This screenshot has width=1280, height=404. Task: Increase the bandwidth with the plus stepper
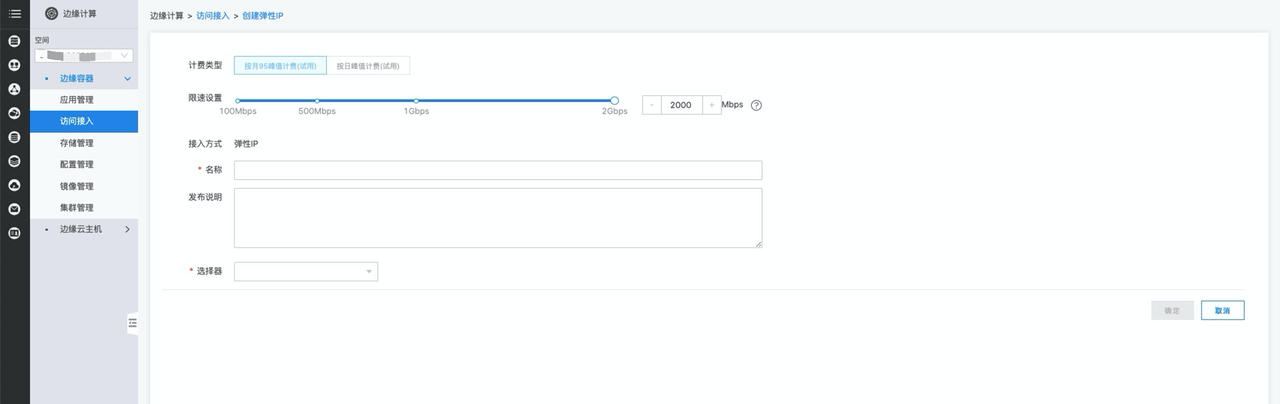click(711, 105)
